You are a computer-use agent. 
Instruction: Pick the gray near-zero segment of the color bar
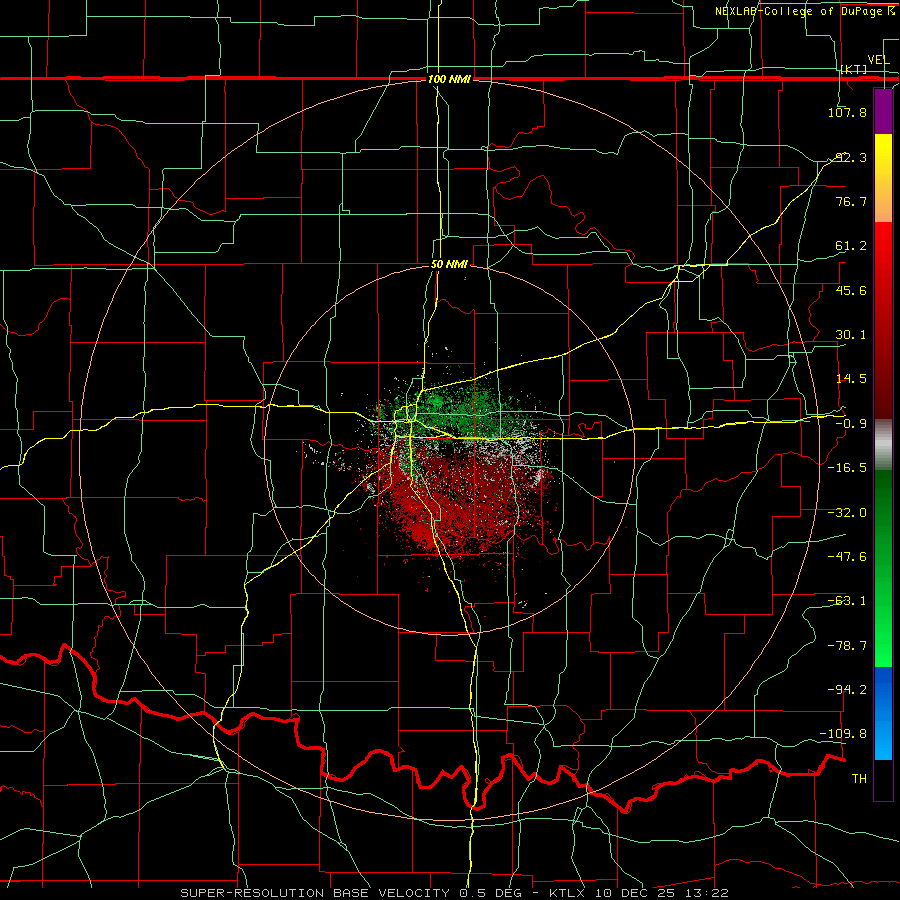coord(883,445)
